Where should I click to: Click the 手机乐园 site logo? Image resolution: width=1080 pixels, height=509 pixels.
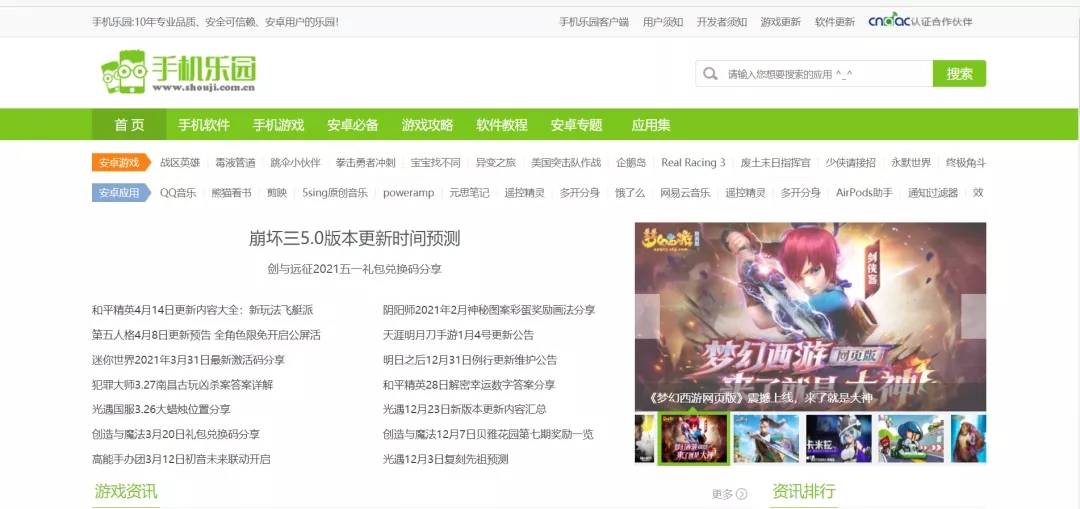click(x=178, y=72)
